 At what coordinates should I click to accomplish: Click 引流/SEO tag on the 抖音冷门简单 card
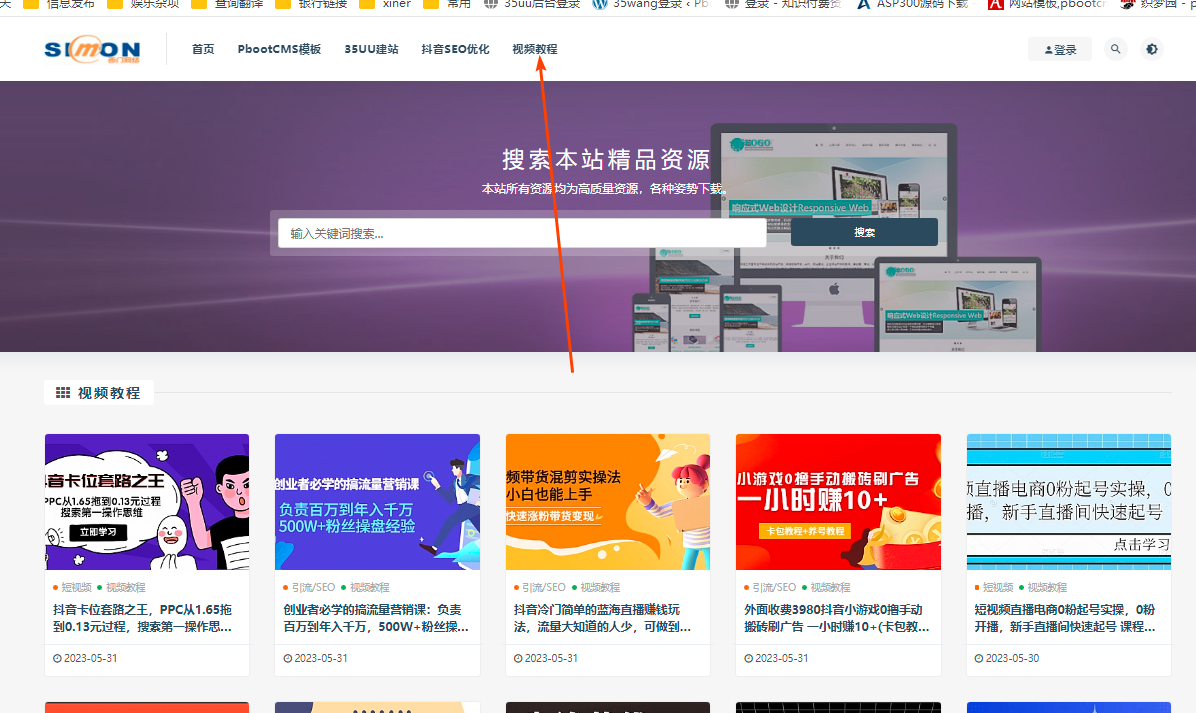pyautogui.click(x=544, y=587)
